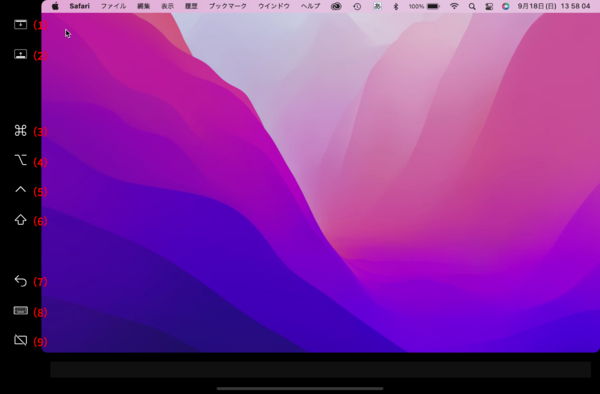
Task: Tap the Shift modifier key icon
Action: pyautogui.click(x=21, y=220)
